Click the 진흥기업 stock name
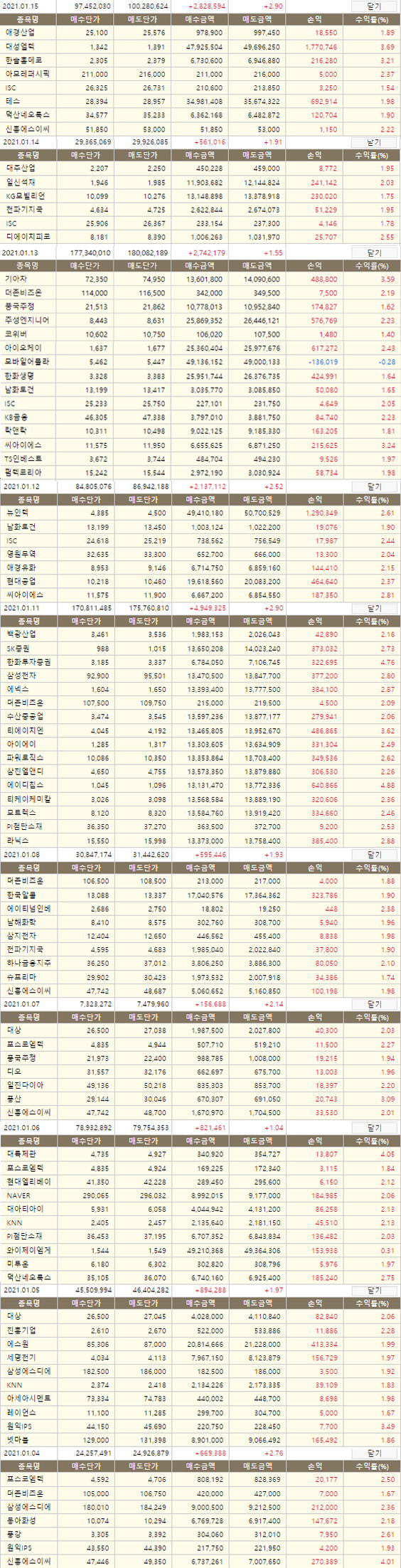 (19, 1330)
